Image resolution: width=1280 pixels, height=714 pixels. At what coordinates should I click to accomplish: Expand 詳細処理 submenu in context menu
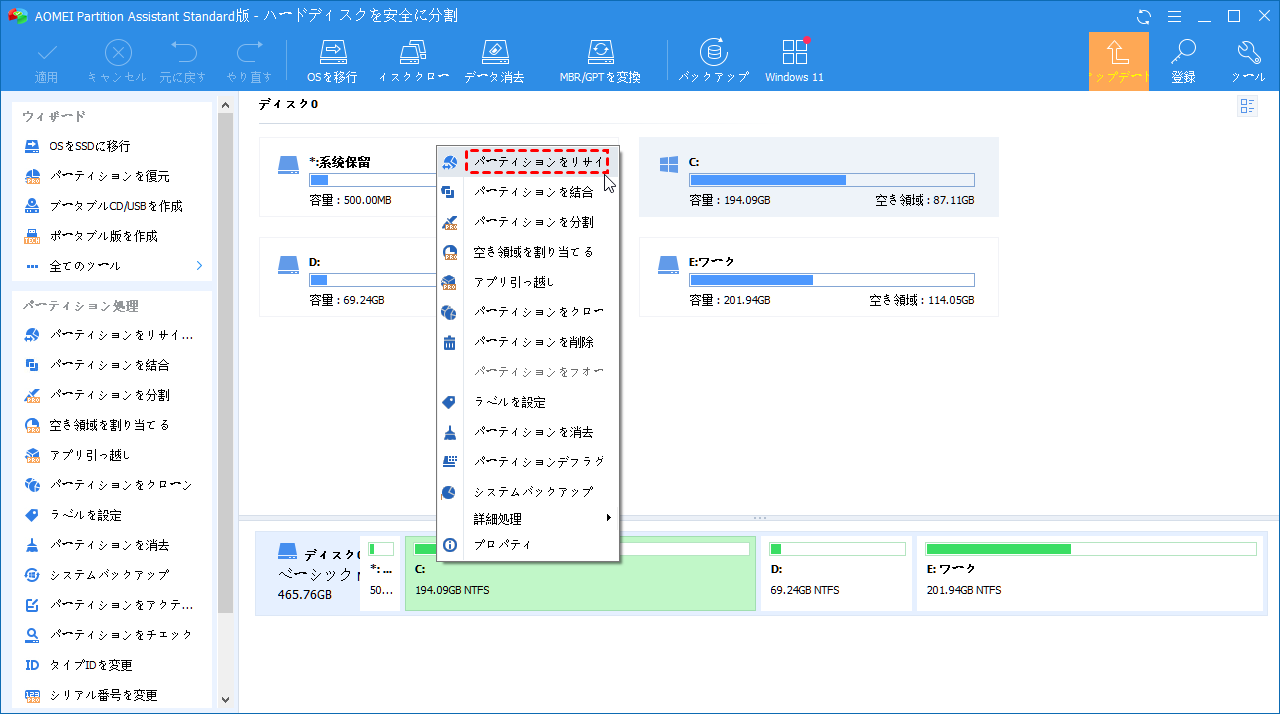click(x=528, y=519)
